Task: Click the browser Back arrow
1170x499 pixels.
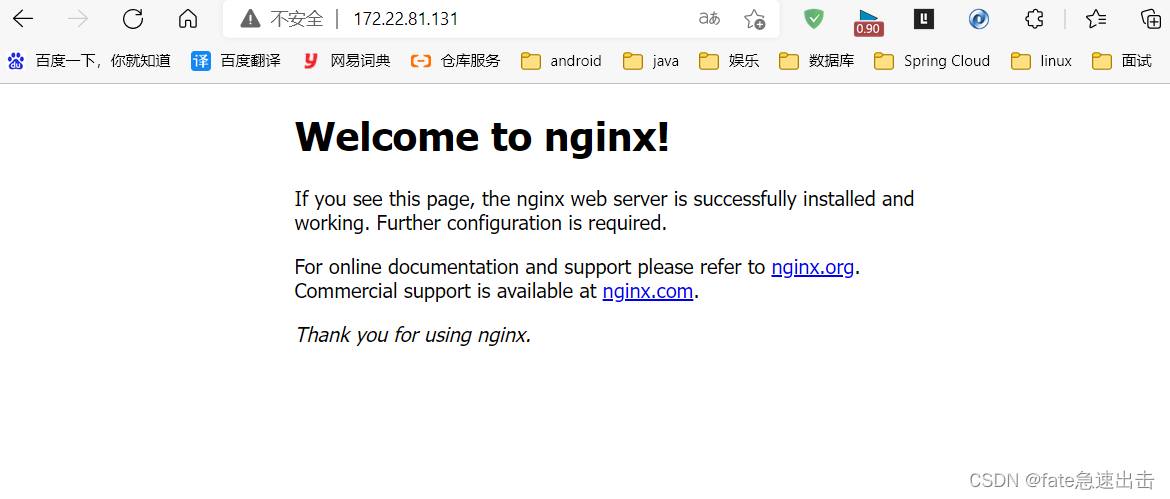Action: click(x=23, y=19)
